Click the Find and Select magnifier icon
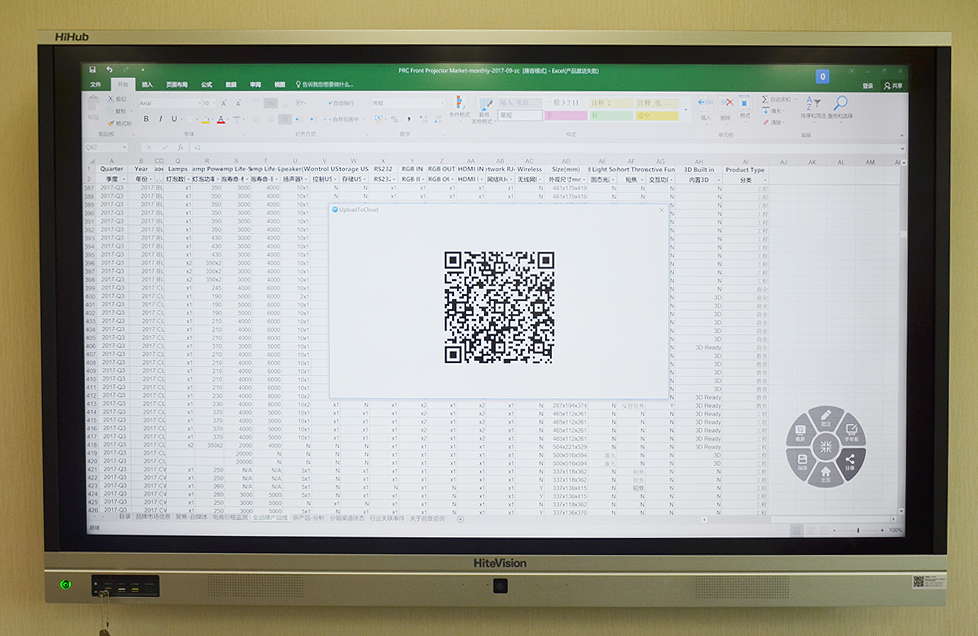This screenshot has width=978, height=636. click(x=840, y=103)
